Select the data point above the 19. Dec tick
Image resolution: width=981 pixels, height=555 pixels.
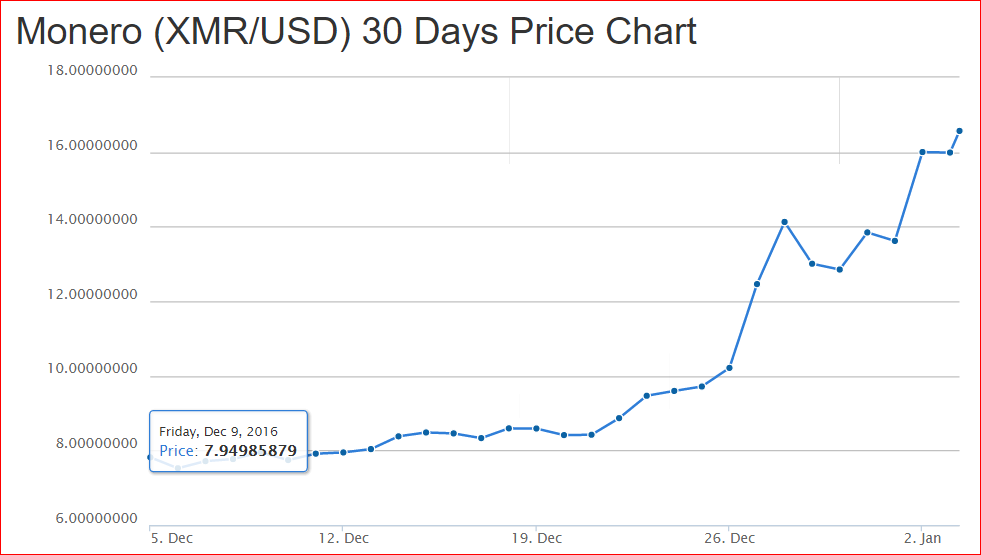[x=536, y=429]
